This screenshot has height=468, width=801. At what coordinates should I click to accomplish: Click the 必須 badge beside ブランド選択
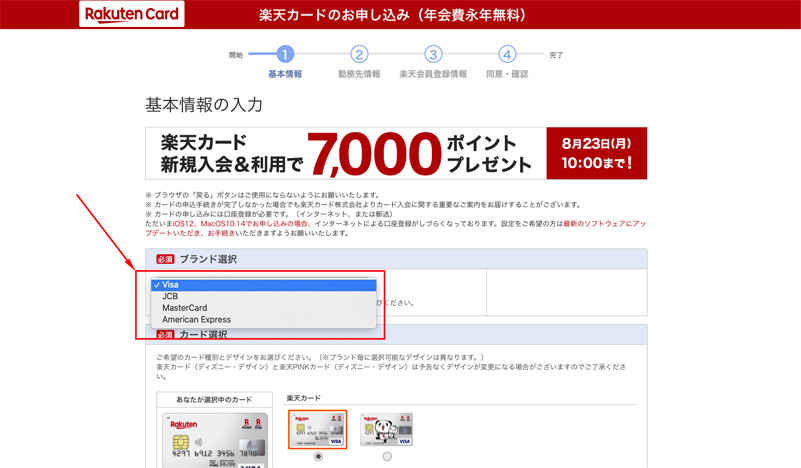pos(165,259)
